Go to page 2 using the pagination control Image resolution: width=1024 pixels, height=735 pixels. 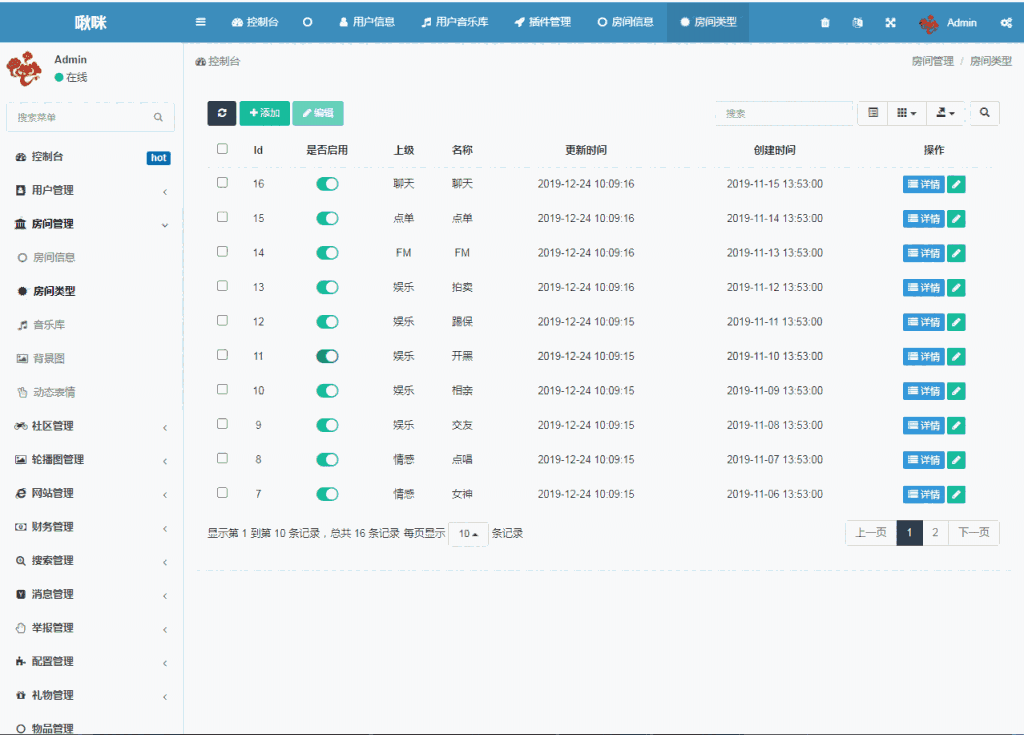[935, 533]
